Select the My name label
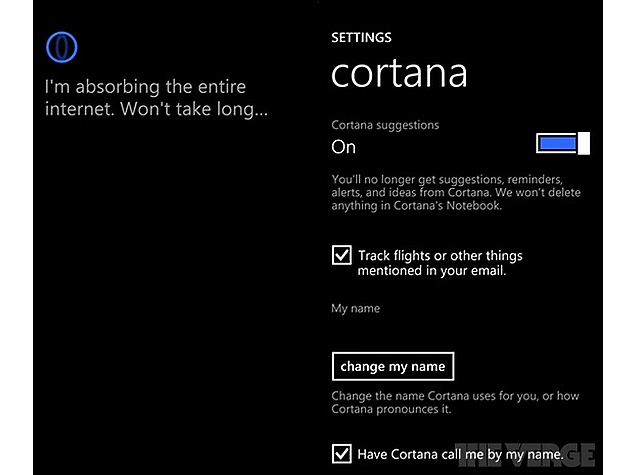The height and width of the screenshot is (475, 635). pos(356,309)
